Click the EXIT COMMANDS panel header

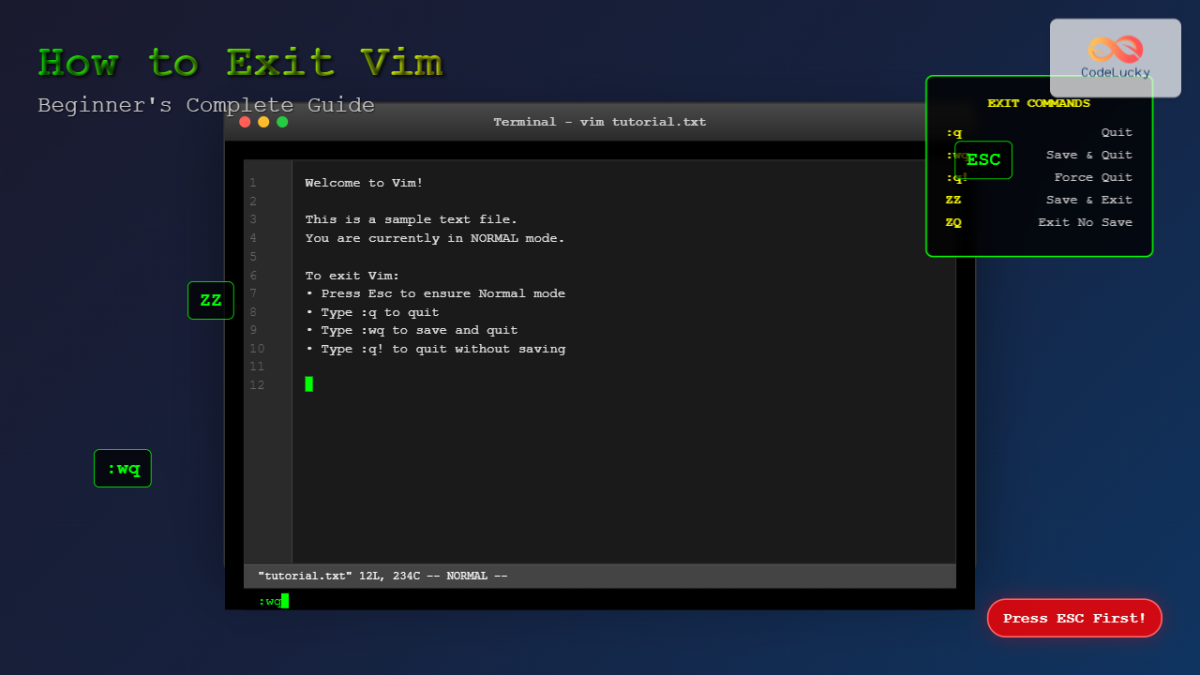coord(1038,102)
